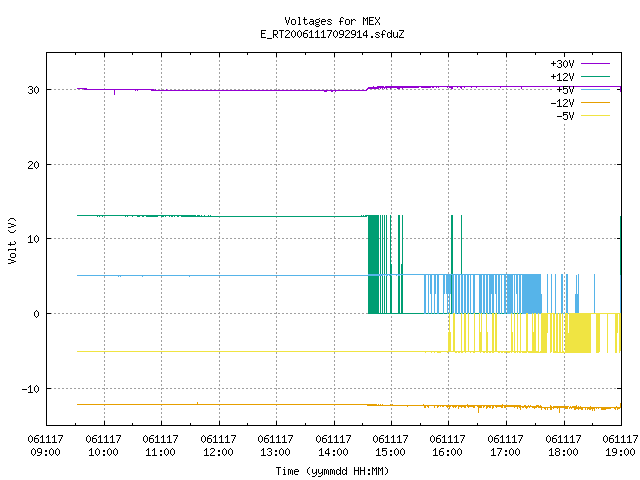Click the x-axis label 061117 18:00

pos(564,445)
